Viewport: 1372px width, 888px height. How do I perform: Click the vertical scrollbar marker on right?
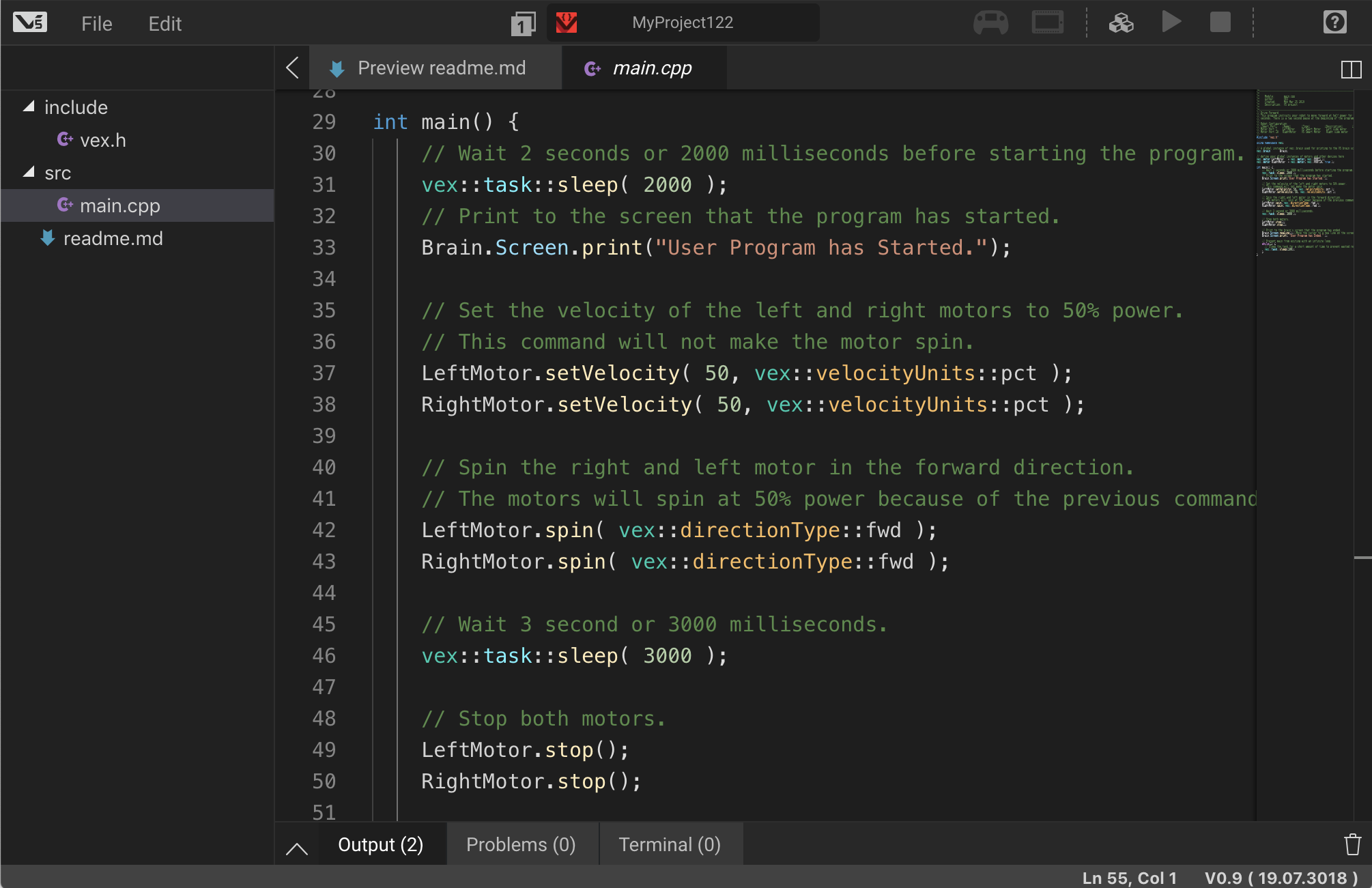coord(1362,558)
